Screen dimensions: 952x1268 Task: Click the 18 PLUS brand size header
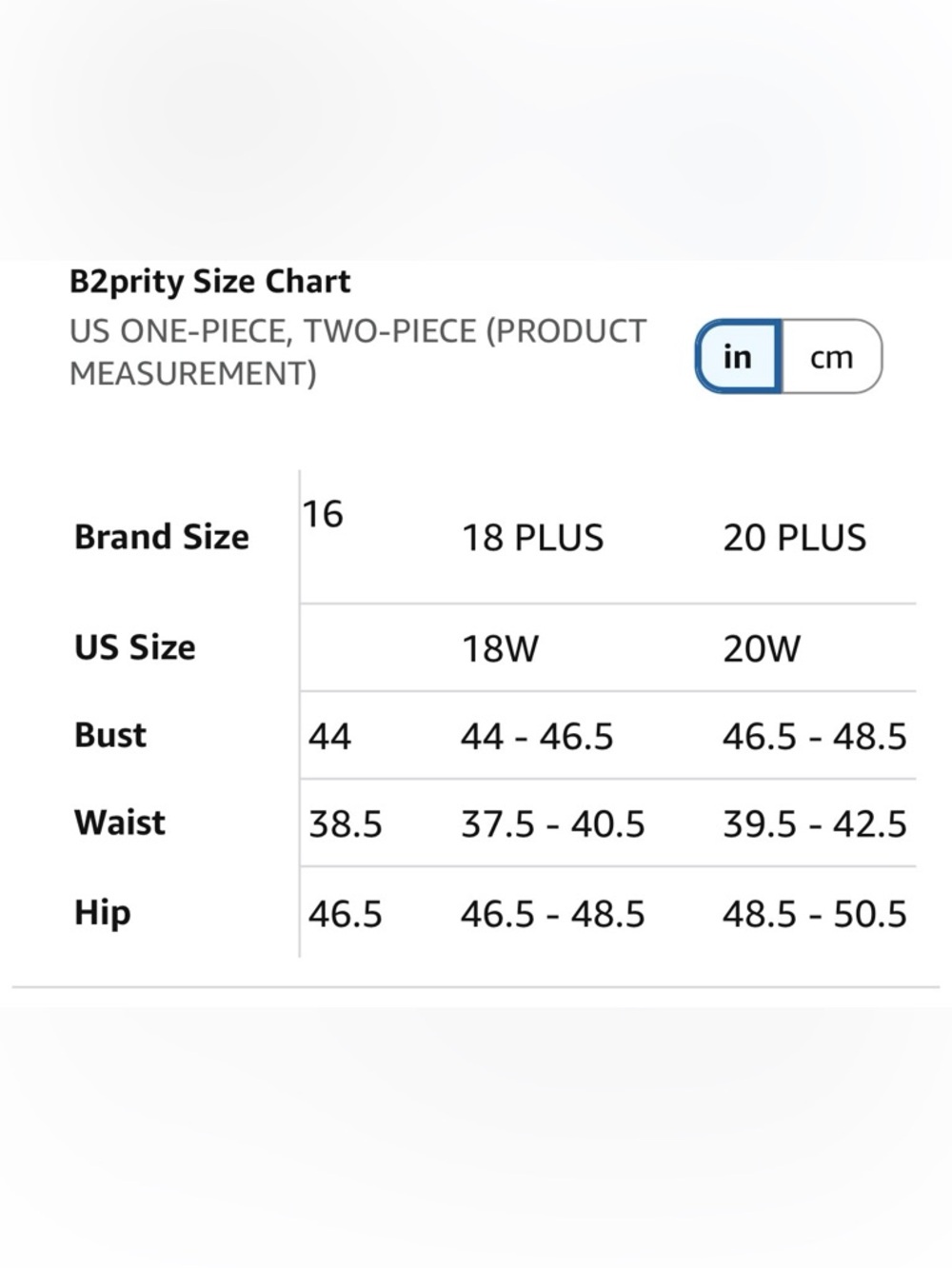(532, 538)
